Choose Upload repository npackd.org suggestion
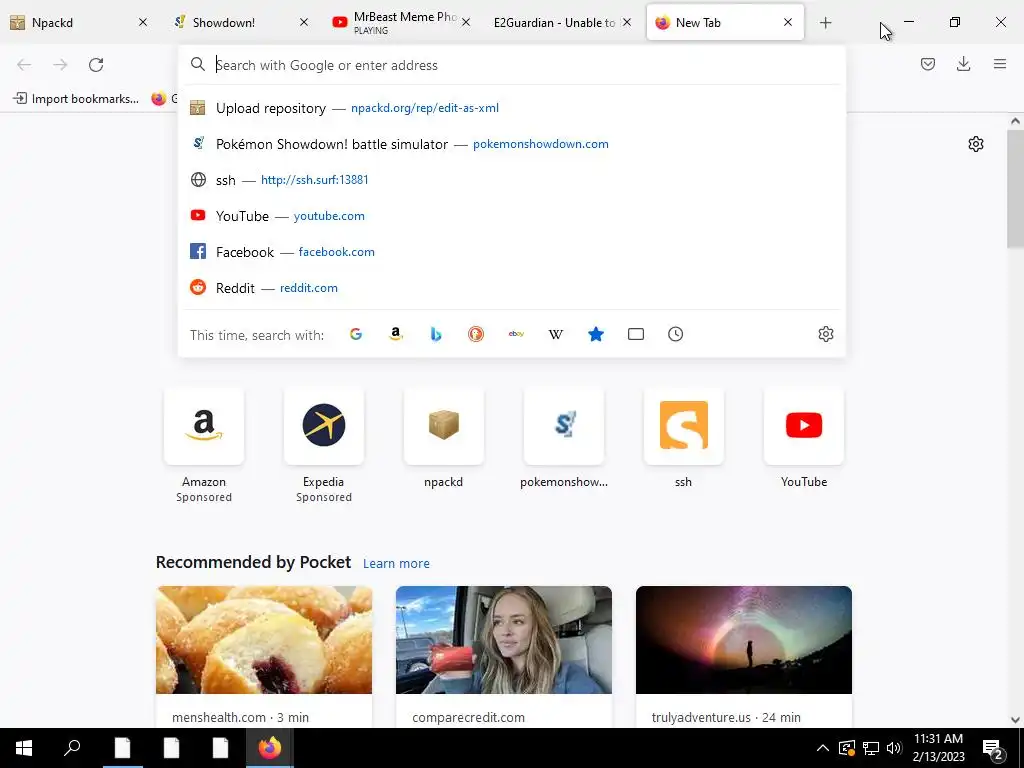The width and height of the screenshot is (1024, 768). [x=512, y=108]
